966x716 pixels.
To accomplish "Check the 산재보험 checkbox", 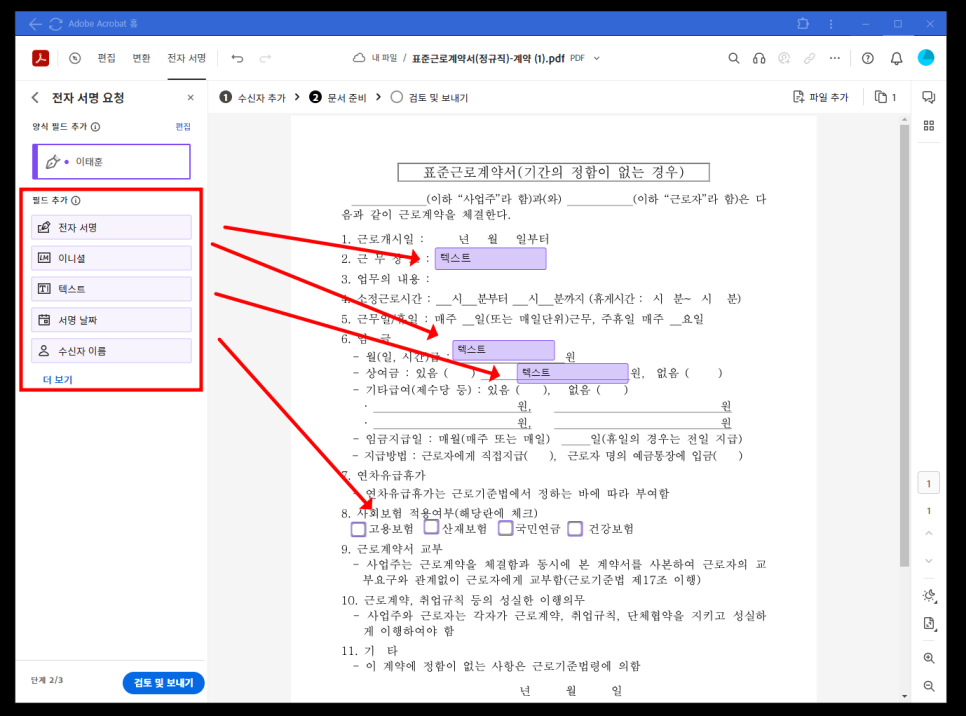I will [x=431, y=527].
